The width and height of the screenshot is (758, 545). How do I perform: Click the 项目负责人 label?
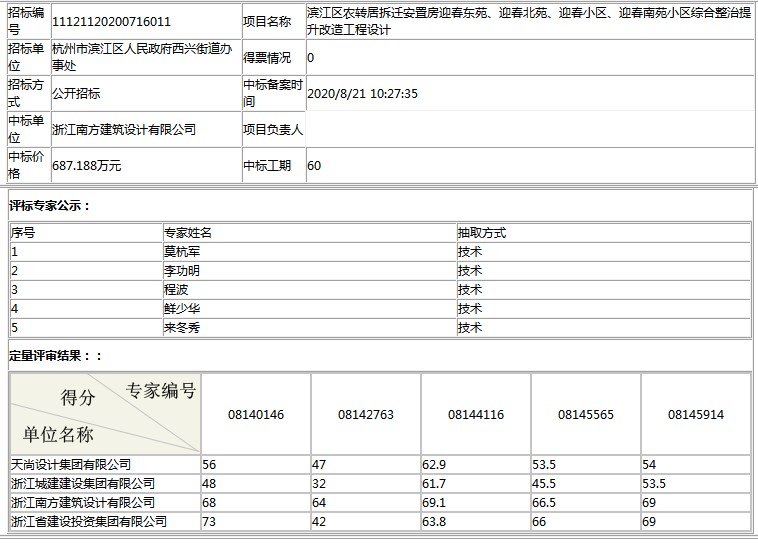coord(273,129)
